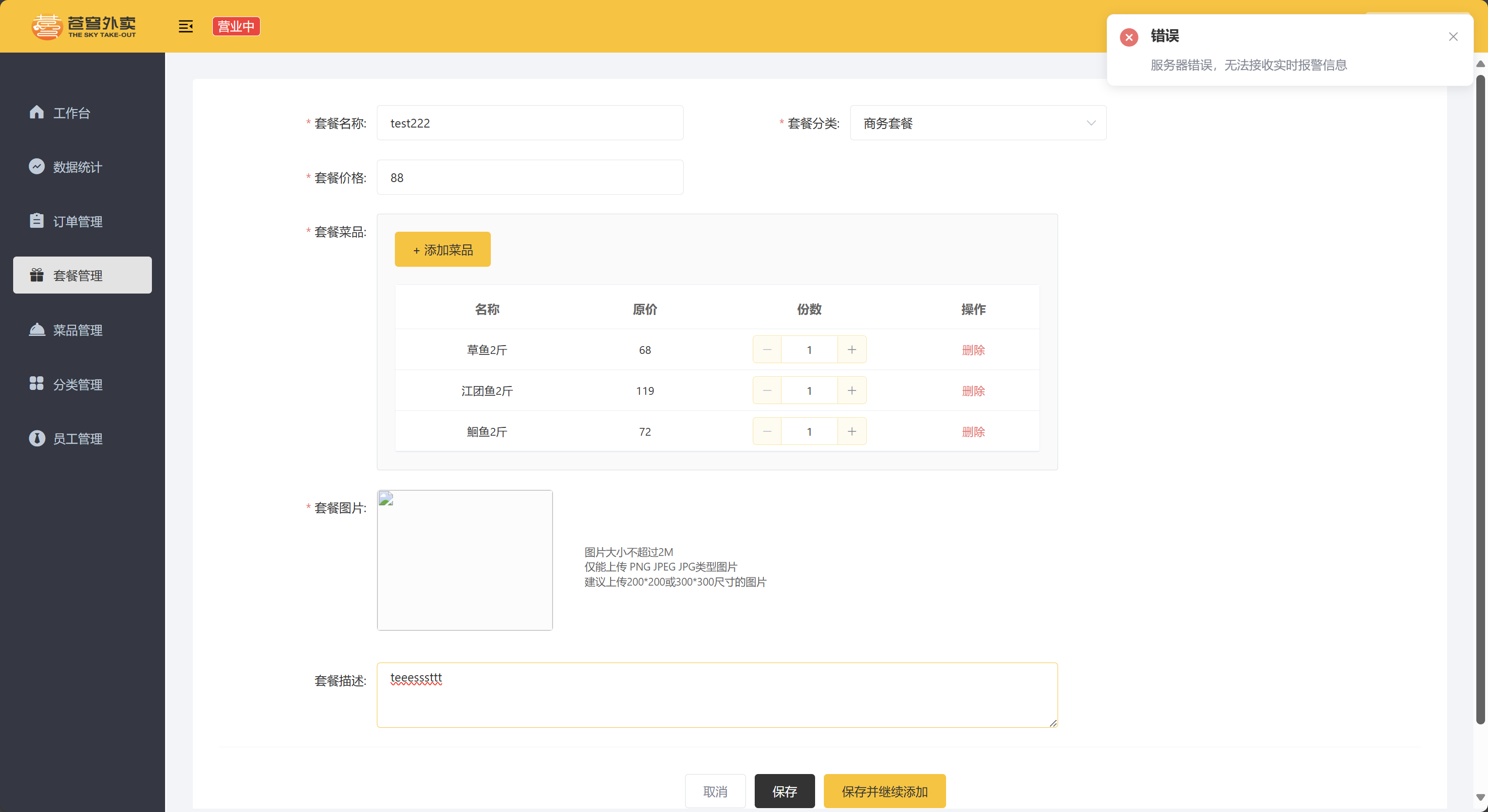Increase 鮰鱼2斤 portion count with plus
Image resolution: width=1488 pixels, height=812 pixels.
coord(852,432)
